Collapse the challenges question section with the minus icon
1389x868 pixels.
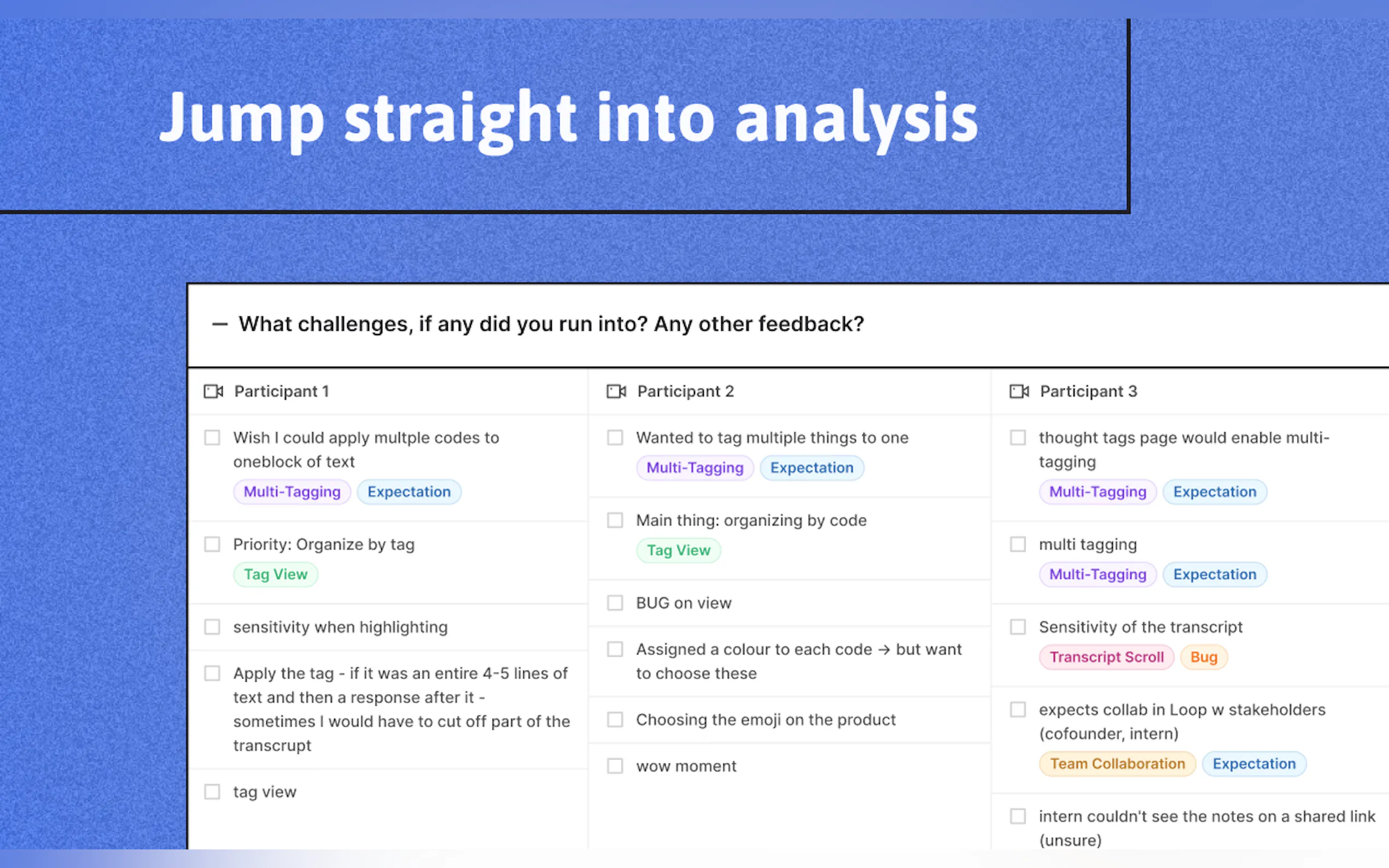(219, 324)
